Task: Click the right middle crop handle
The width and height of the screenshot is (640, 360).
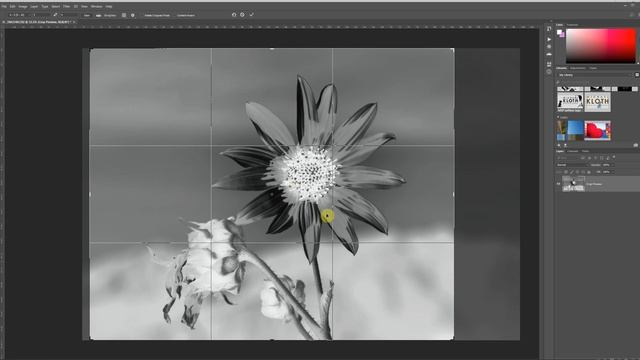Action: pyautogui.click(x=453, y=194)
